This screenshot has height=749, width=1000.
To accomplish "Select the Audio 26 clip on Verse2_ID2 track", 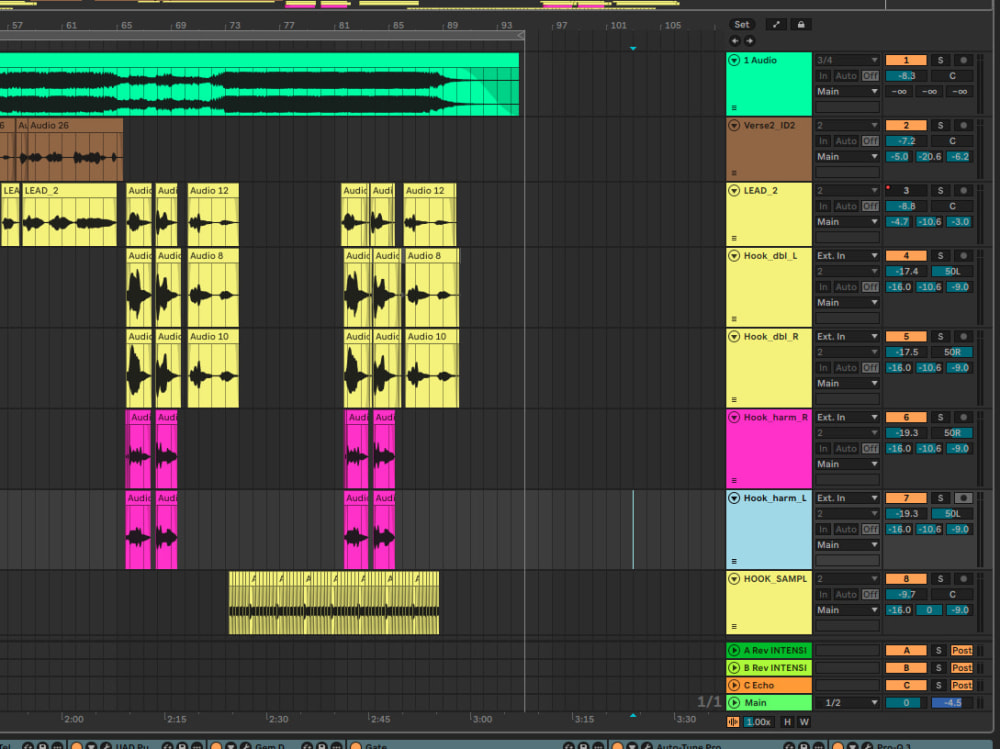I will click(x=75, y=149).
